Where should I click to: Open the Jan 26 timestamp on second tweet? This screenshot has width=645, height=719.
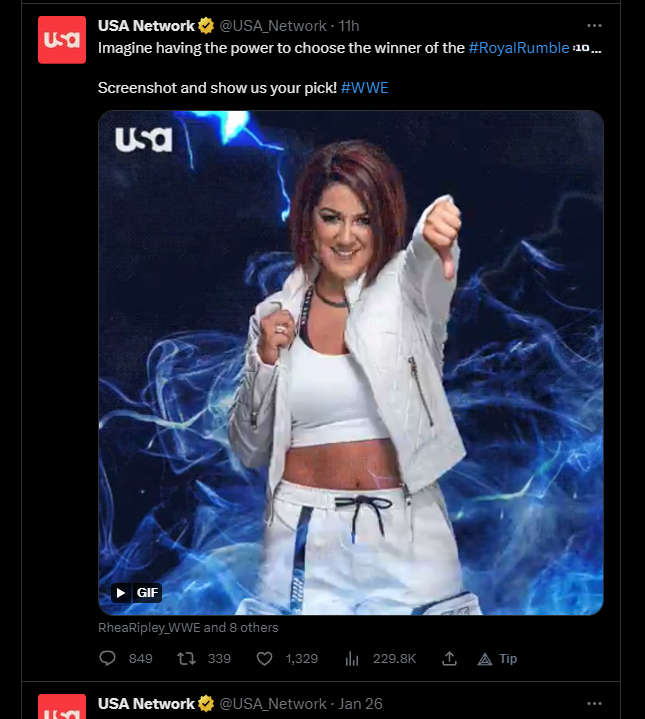click(360, 703)
